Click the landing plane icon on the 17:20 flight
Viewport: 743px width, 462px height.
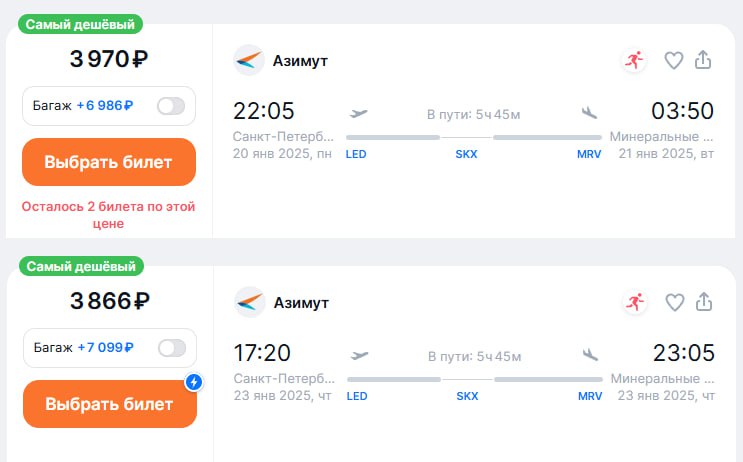[x=590, y=355]
